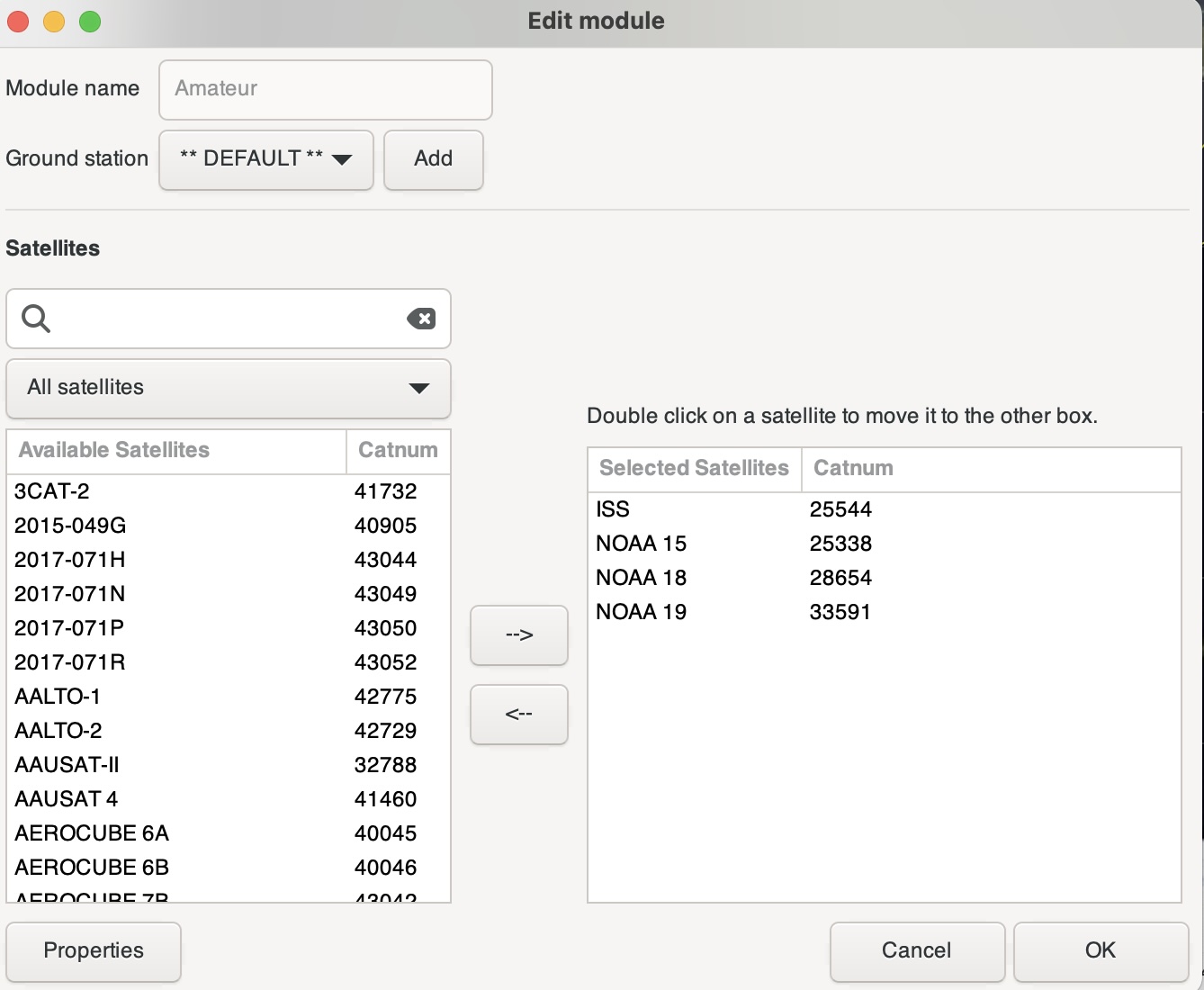1204x990 pixels.
Task: Open satellite Properties
Action: [x=94, y=951]
